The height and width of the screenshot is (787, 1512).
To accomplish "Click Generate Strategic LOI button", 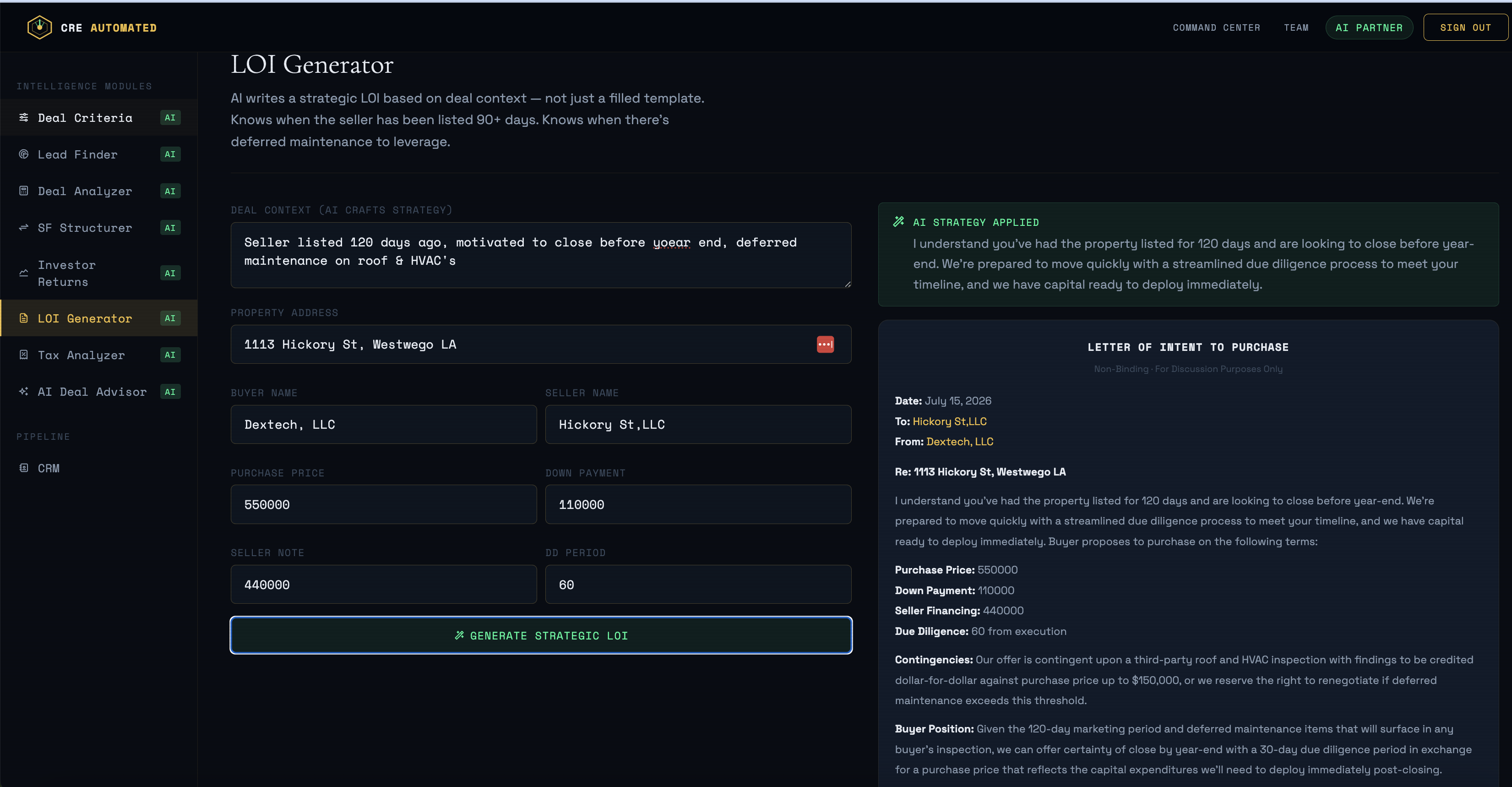I will [541, 635].
